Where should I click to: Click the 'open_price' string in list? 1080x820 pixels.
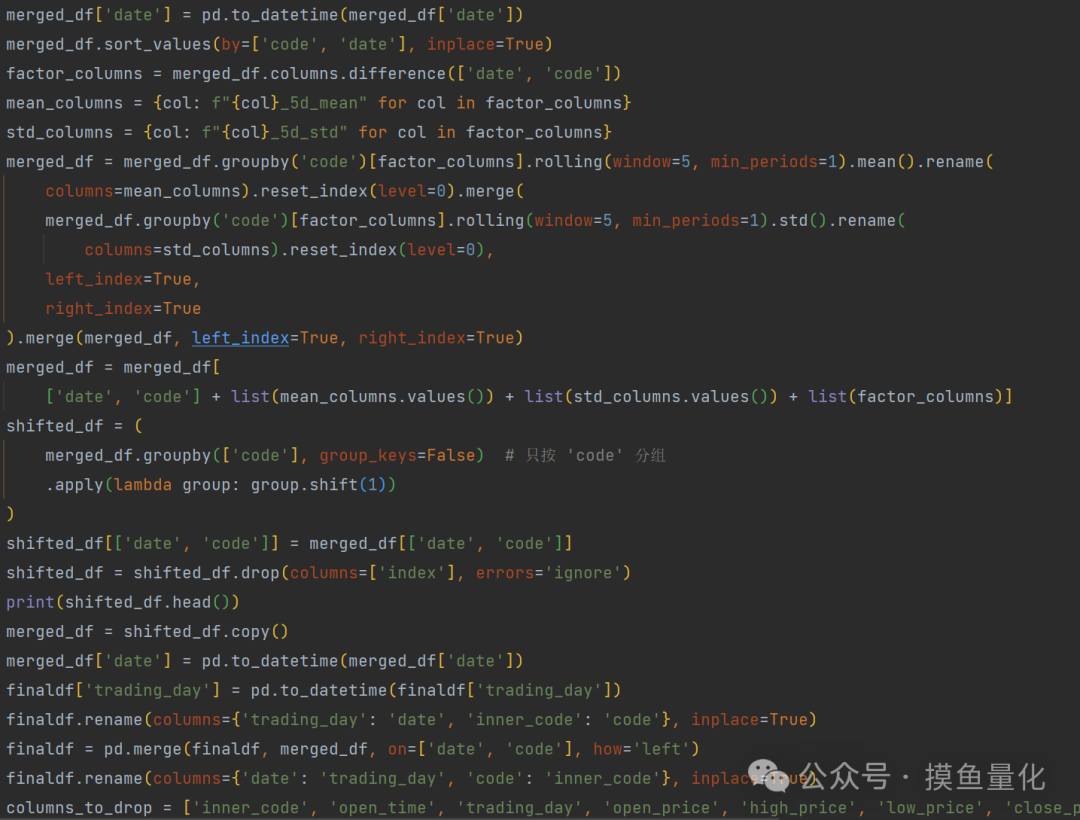(660, 808)
